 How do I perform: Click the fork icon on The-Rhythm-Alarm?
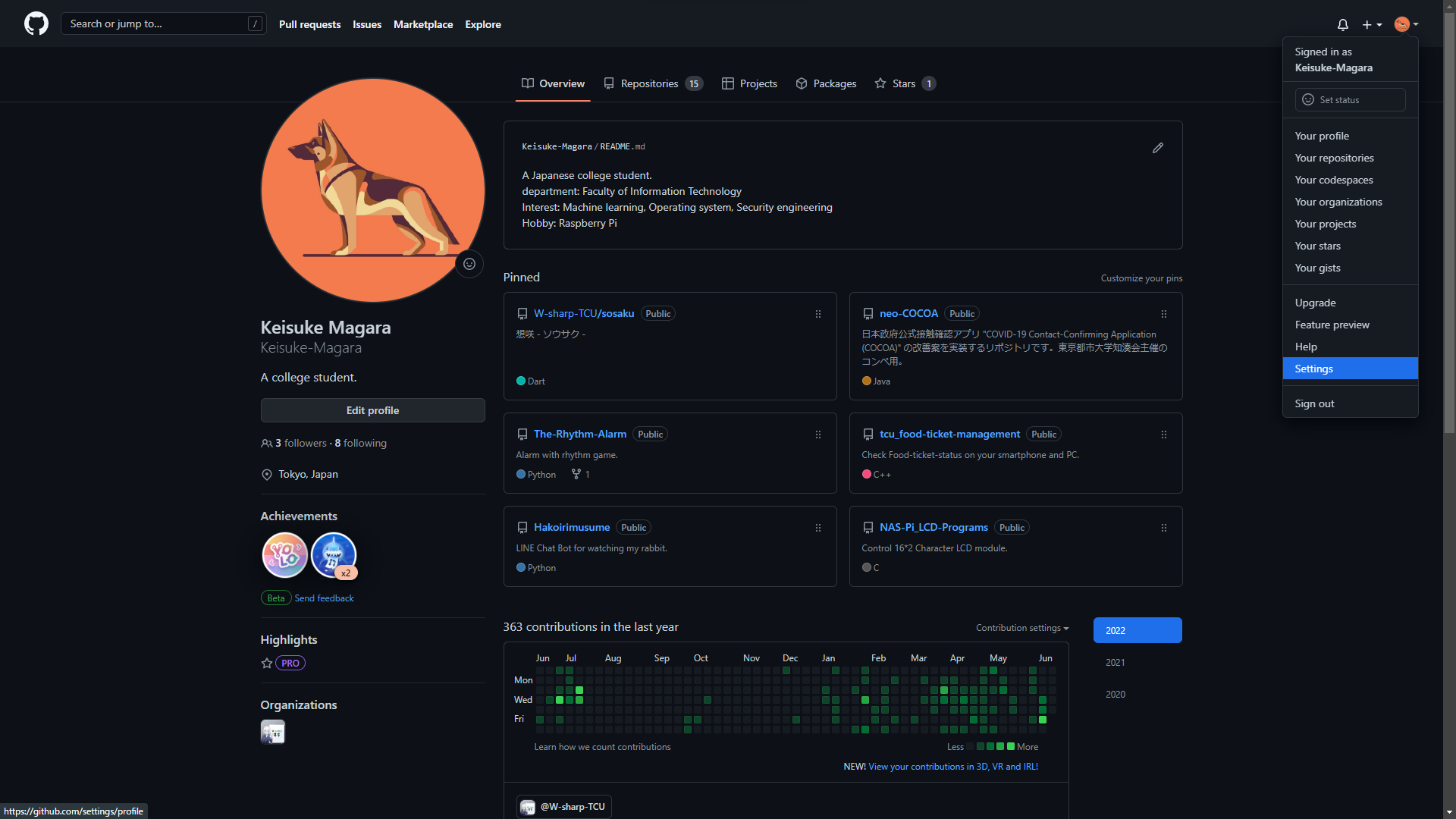point(576,474)
